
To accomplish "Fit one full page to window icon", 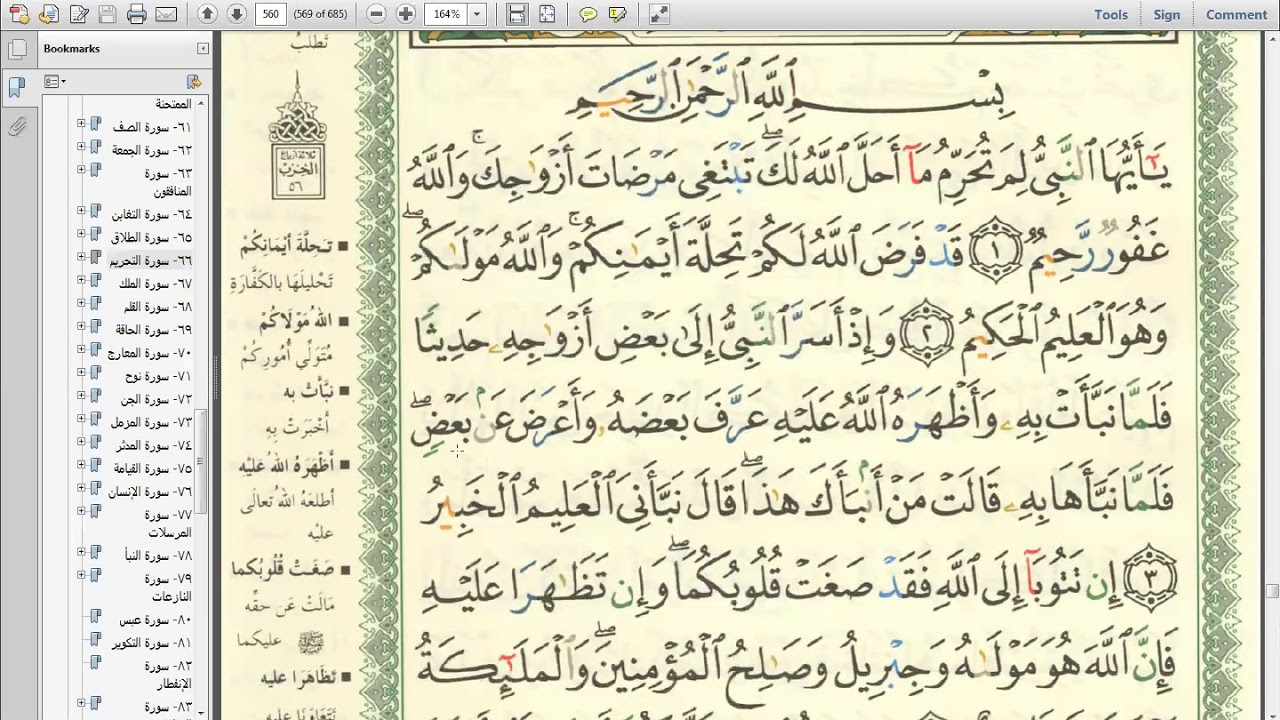I will (x=547, y=14).
